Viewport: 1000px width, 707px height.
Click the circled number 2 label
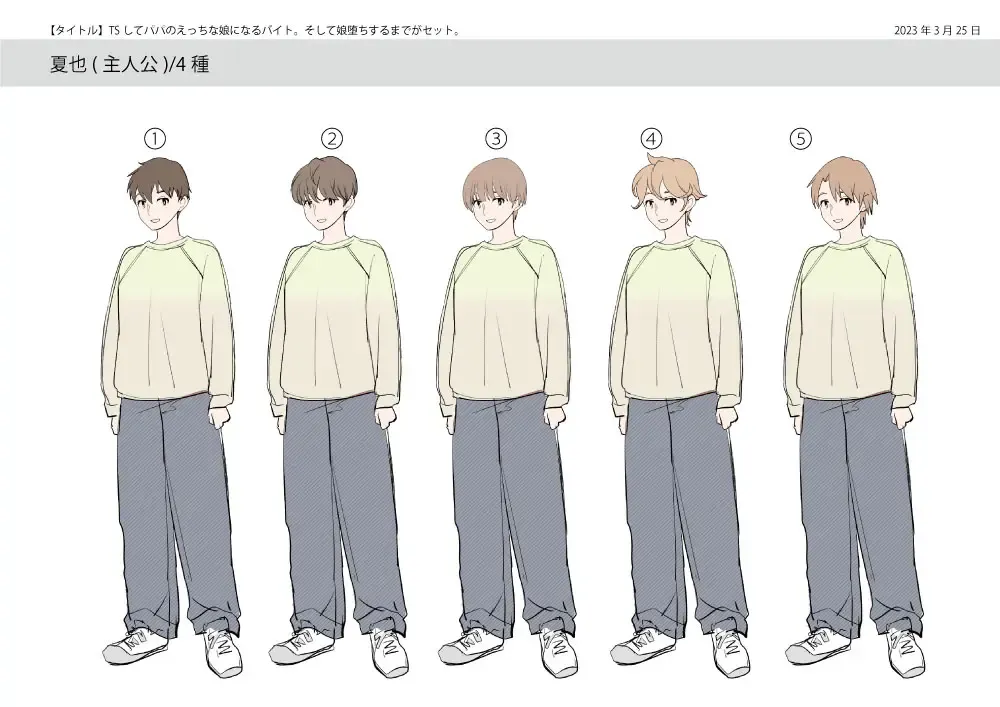tap(332, 138)
